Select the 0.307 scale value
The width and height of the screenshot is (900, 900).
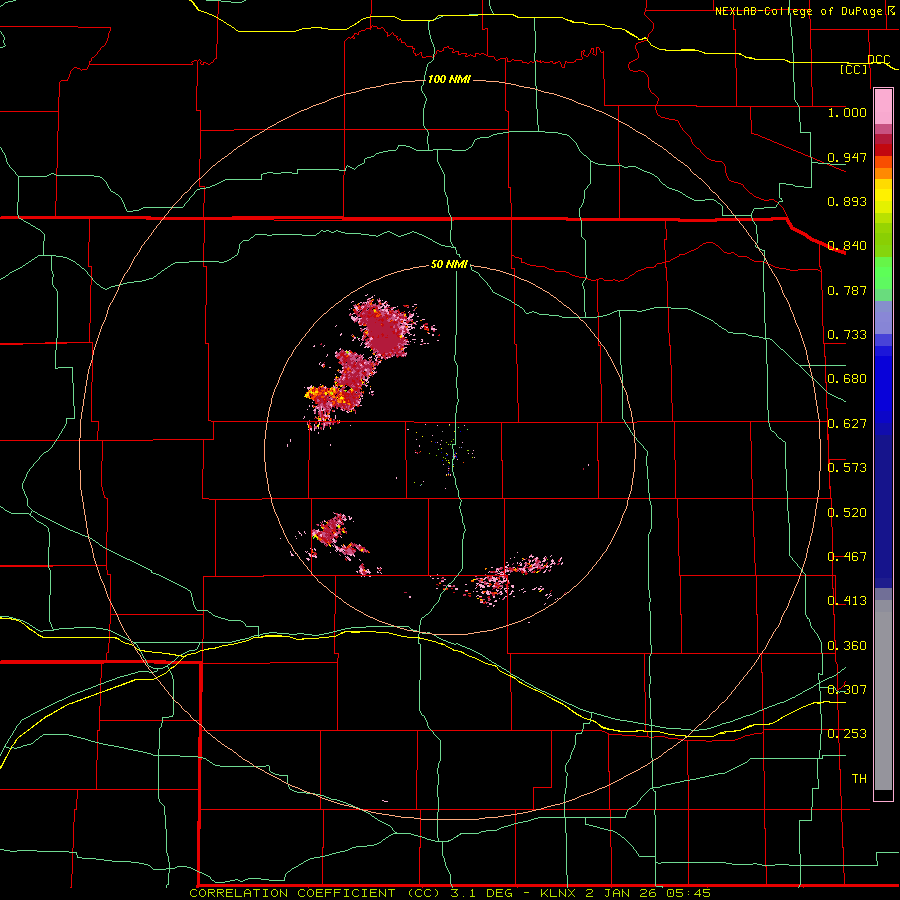(x=847, y=689)
